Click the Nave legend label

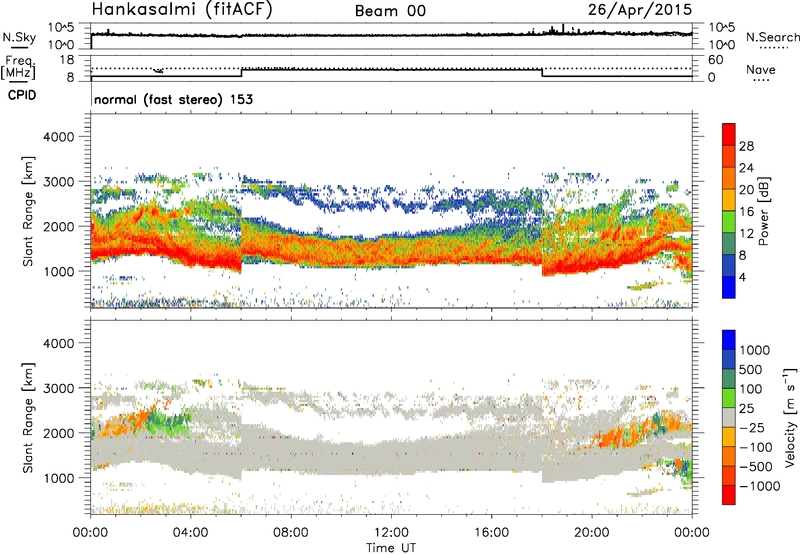761,69
